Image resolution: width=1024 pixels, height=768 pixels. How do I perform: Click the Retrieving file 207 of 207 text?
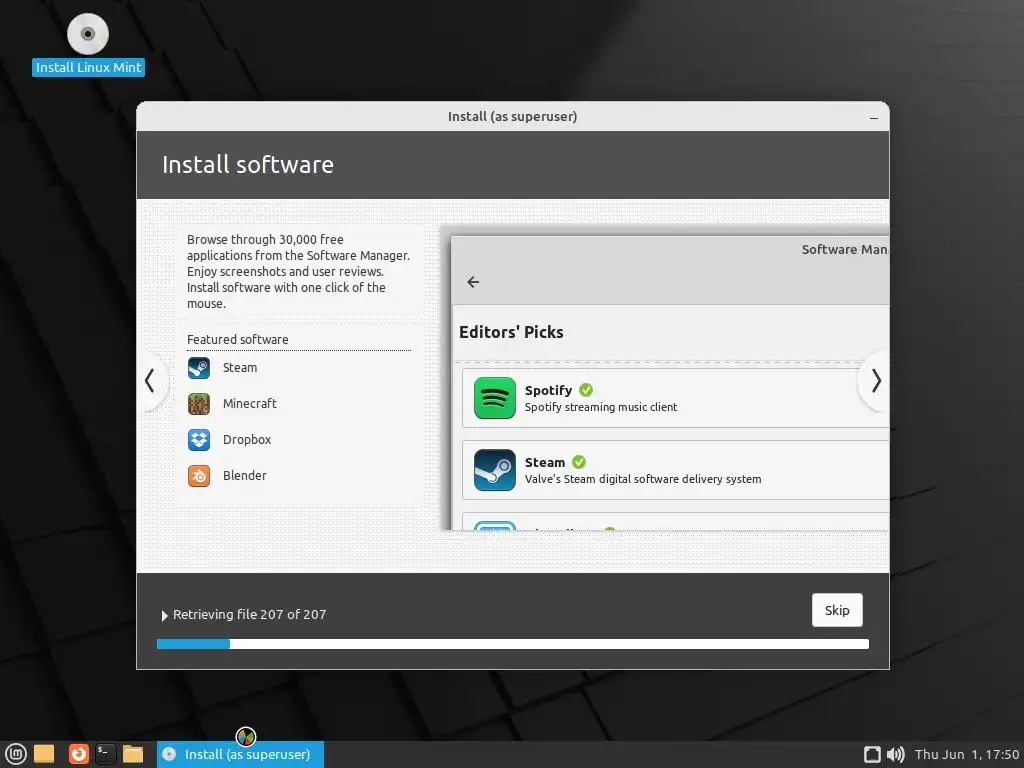pyautogui.click(x=249, y=615)
